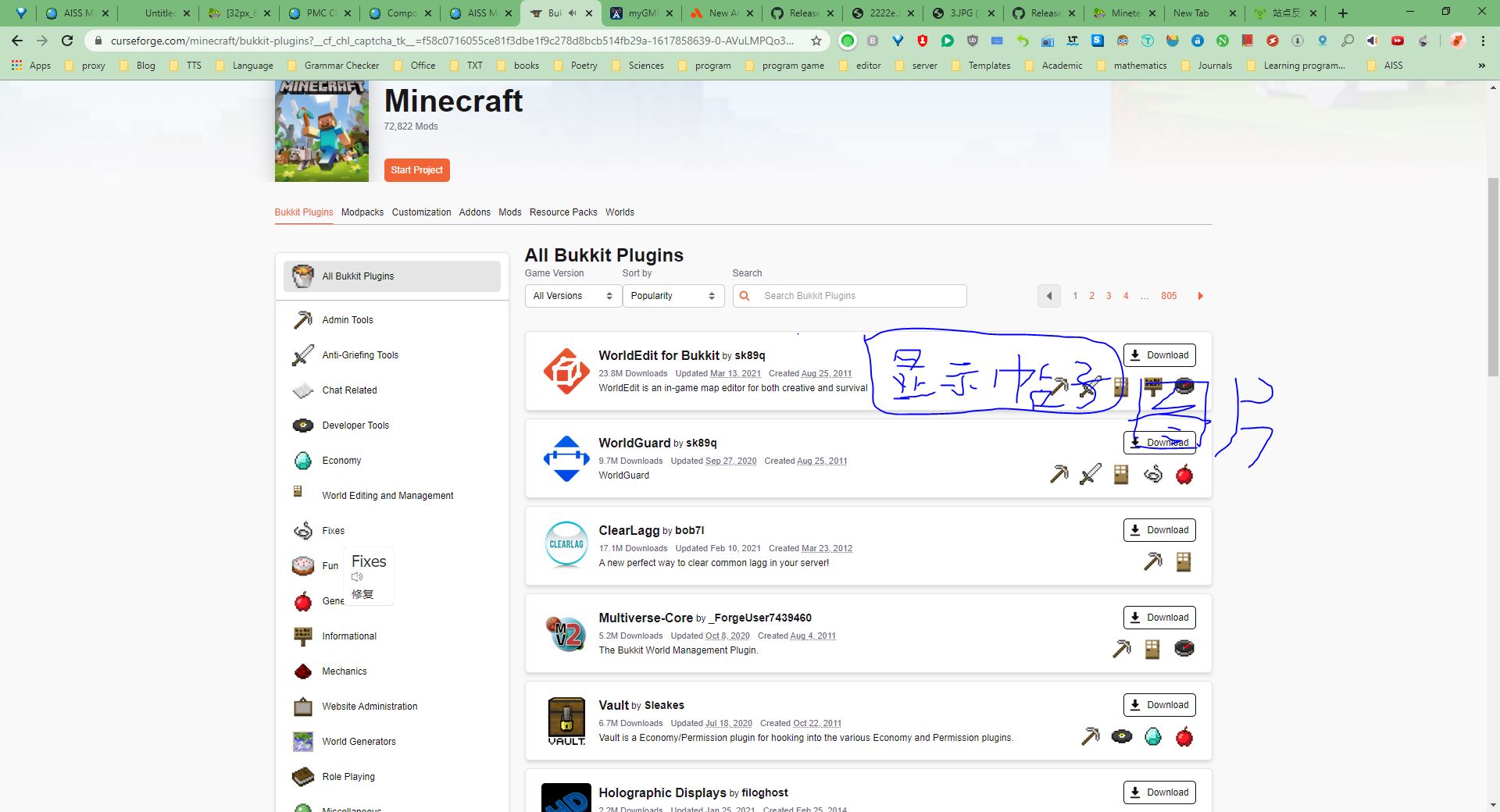Go to page 2 of results
1500x812 pixels.
tap(1091, 296)
